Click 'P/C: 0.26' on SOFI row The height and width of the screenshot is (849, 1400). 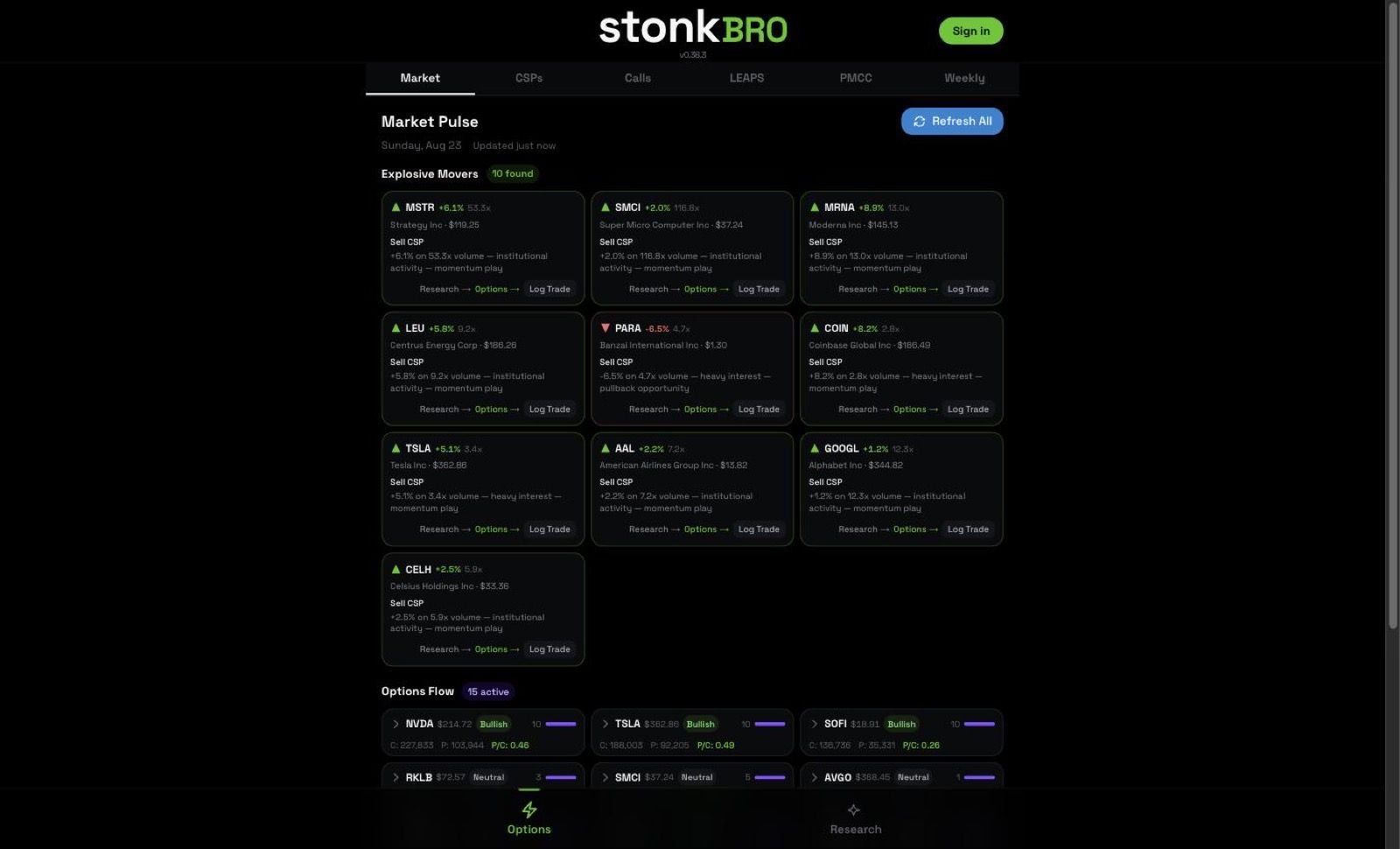click(x=921, y=746)
